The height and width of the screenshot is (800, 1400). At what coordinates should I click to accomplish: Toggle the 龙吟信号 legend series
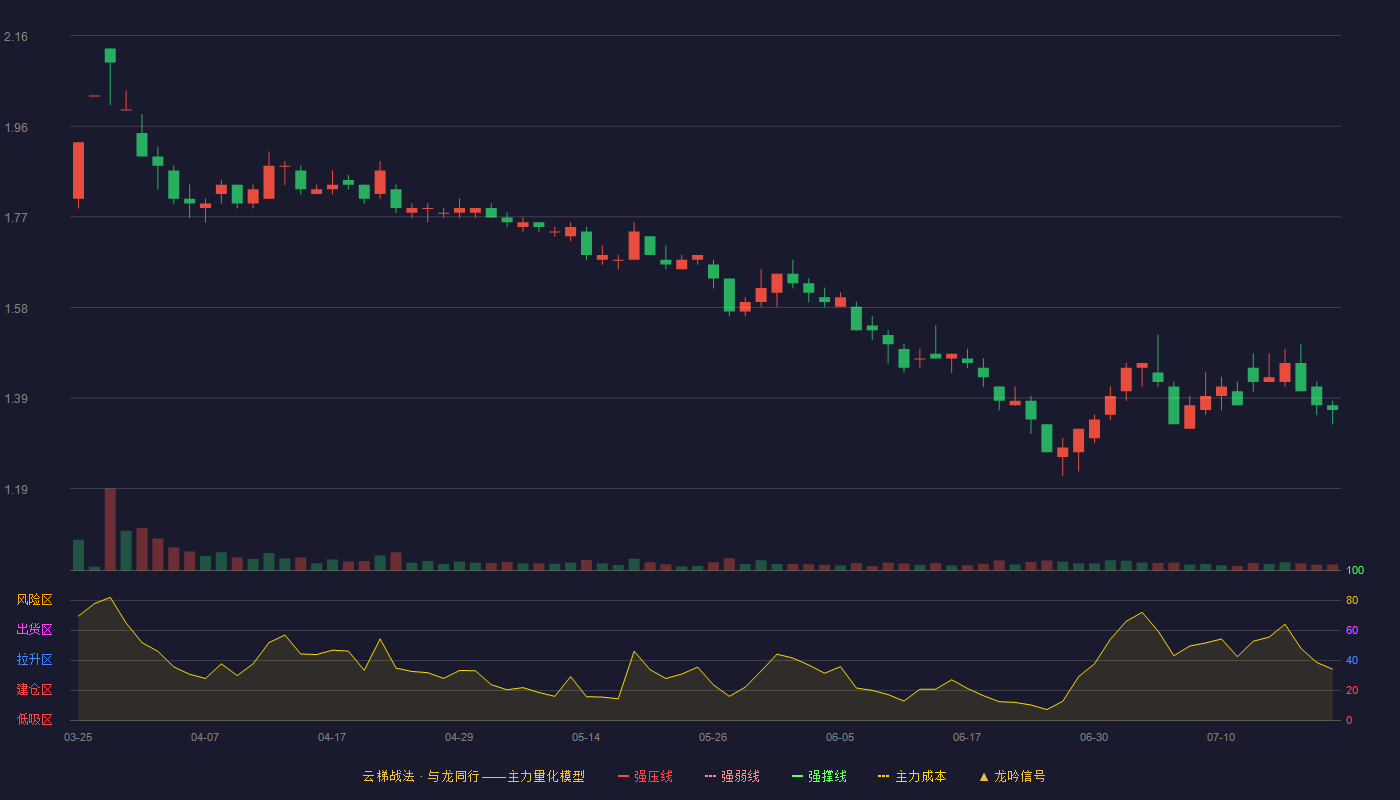(x=1011, y=776)
